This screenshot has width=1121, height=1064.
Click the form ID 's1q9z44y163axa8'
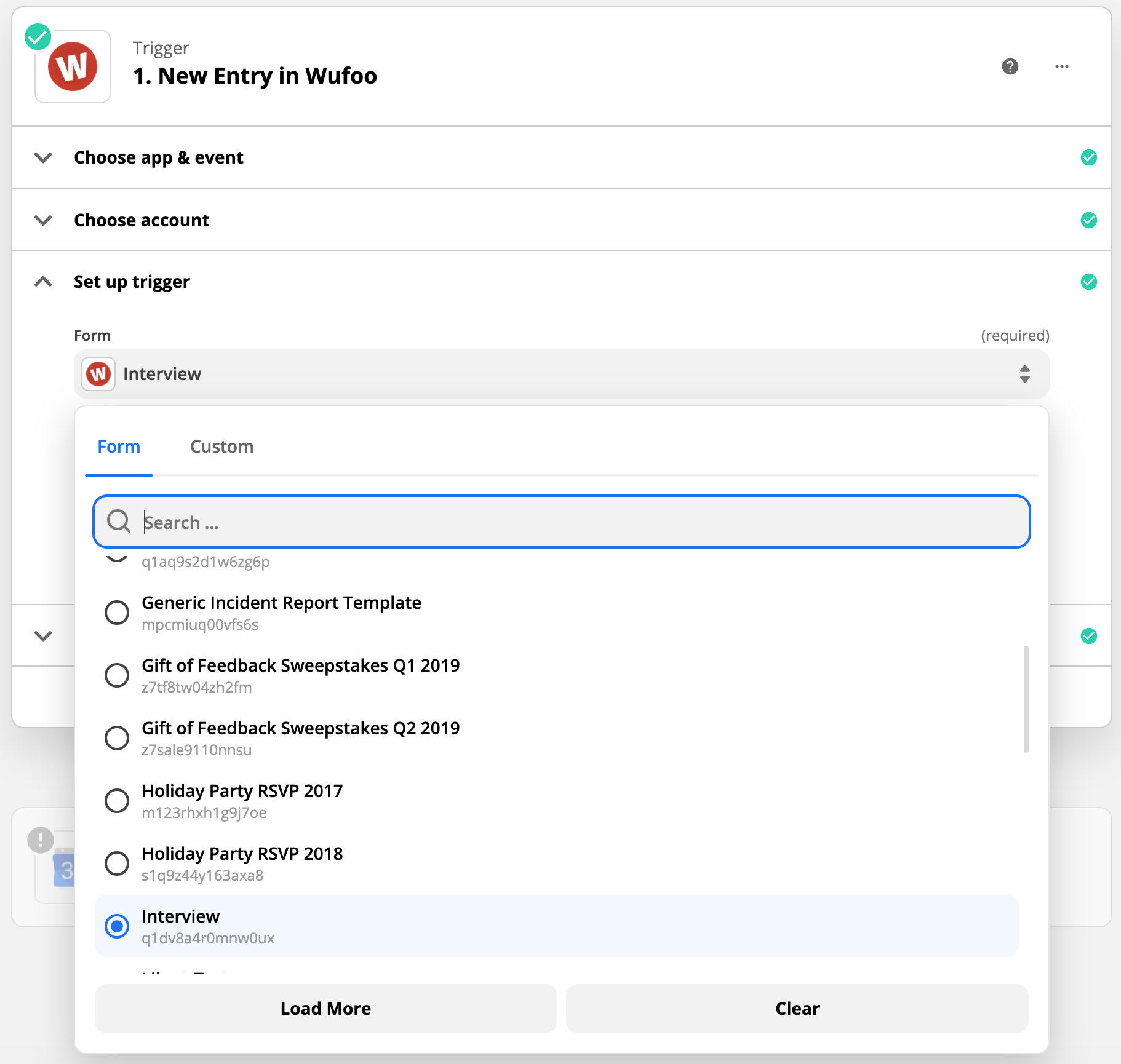[202, 876]
